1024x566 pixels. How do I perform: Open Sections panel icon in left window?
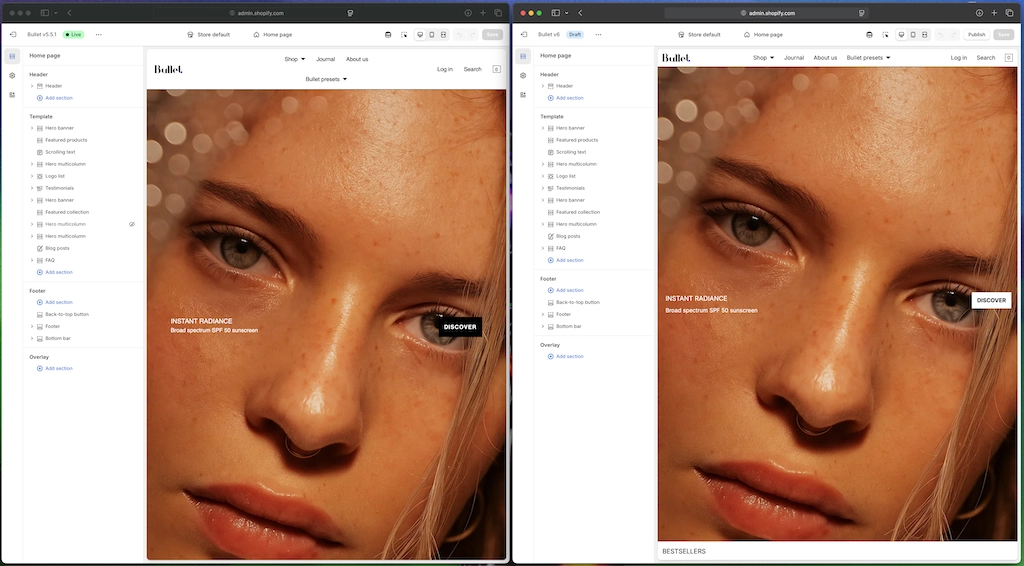(x=12, y=56)
